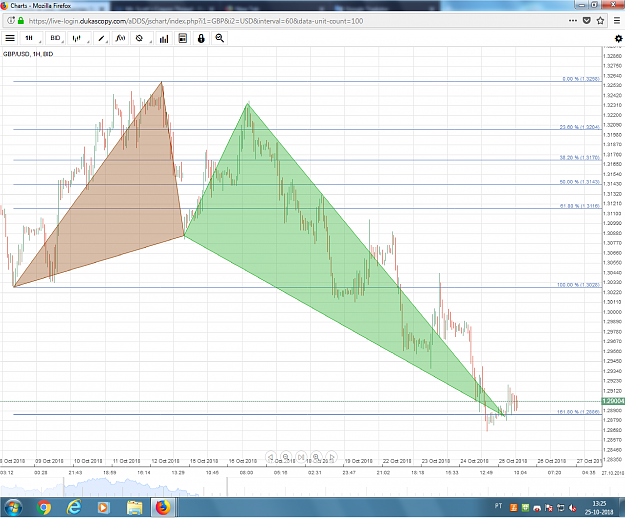Click the magnifier zoom toolbar icon
Screen dimensions: 625x518
coord(220,38)
